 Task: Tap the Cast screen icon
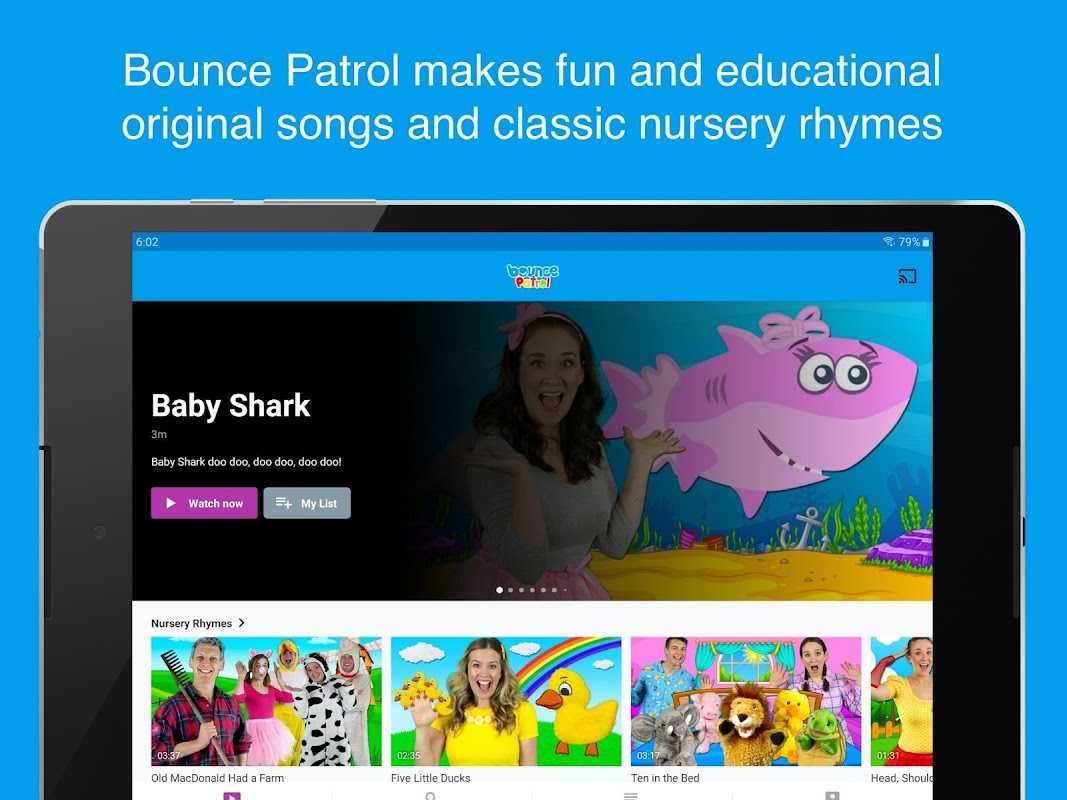[x=907, y=276]
